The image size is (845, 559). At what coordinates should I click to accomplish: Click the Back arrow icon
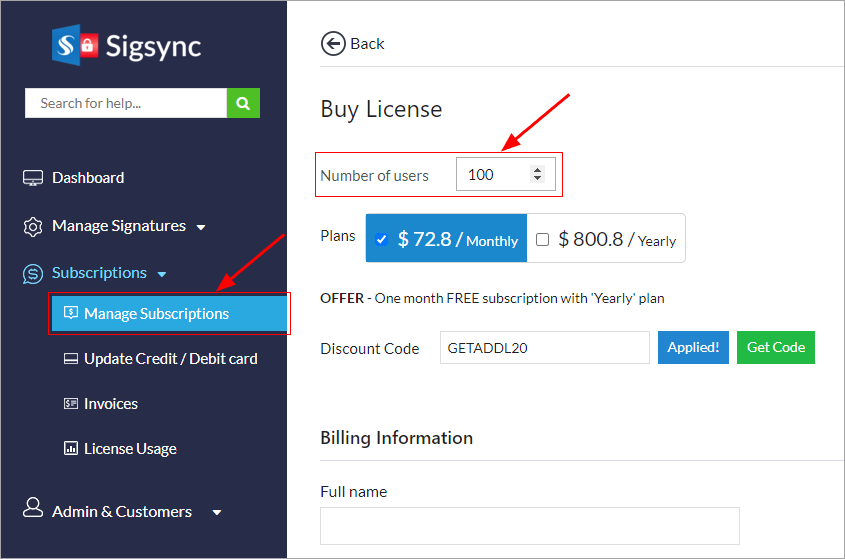332,43
